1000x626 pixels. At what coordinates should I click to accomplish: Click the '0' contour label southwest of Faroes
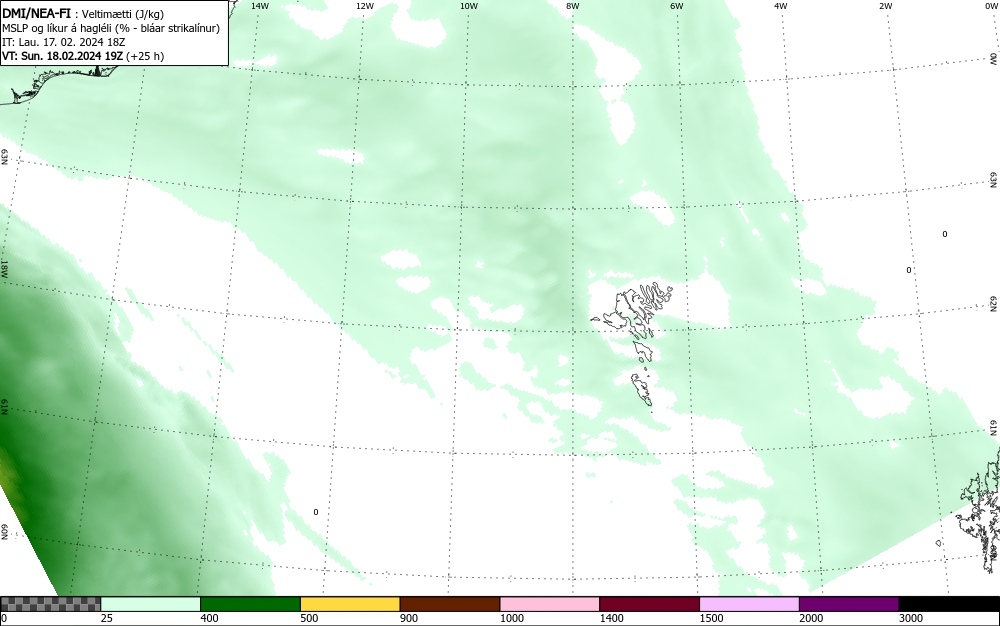coord(316,513)
